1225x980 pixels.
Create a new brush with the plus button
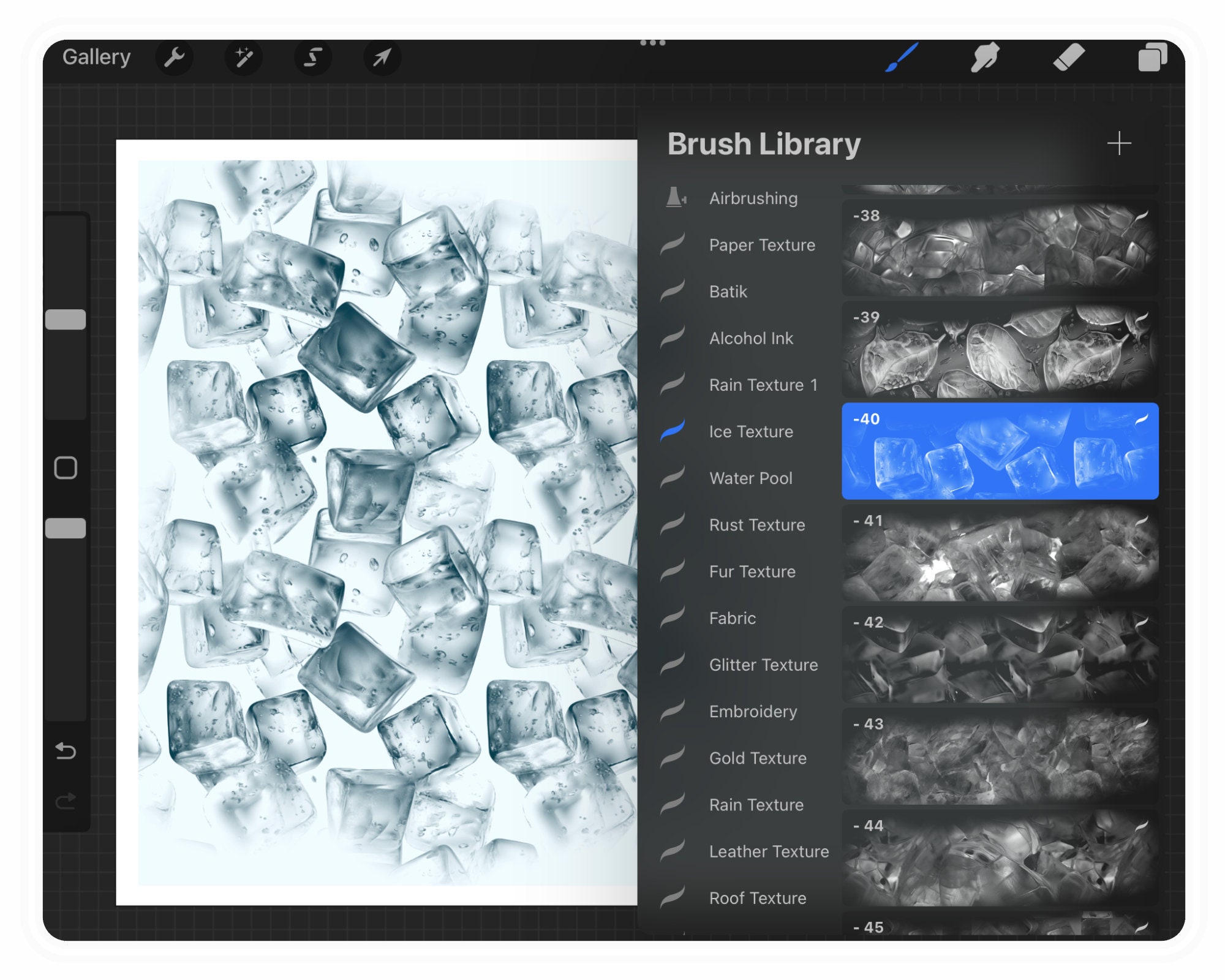tap(1120, 143)
